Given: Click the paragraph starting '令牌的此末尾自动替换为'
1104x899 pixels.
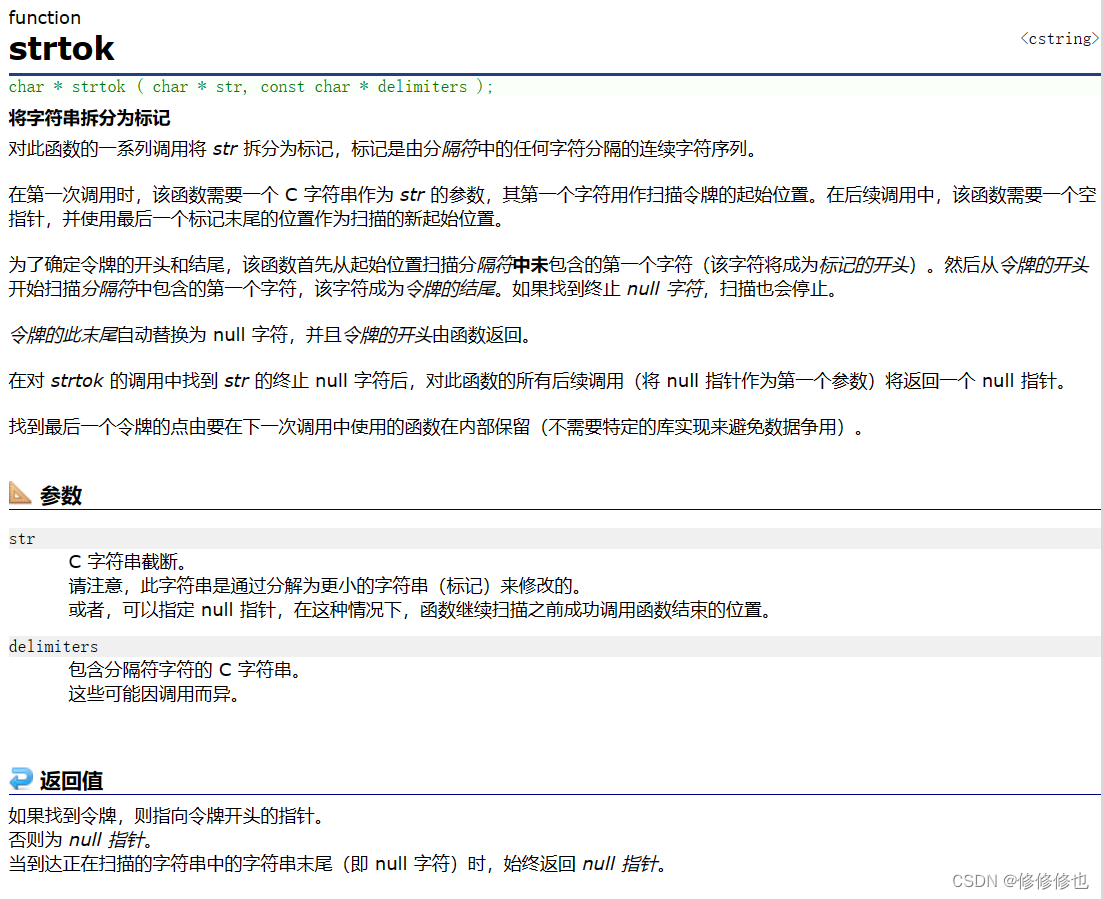Looking at the screenshot, I should 270,335.
